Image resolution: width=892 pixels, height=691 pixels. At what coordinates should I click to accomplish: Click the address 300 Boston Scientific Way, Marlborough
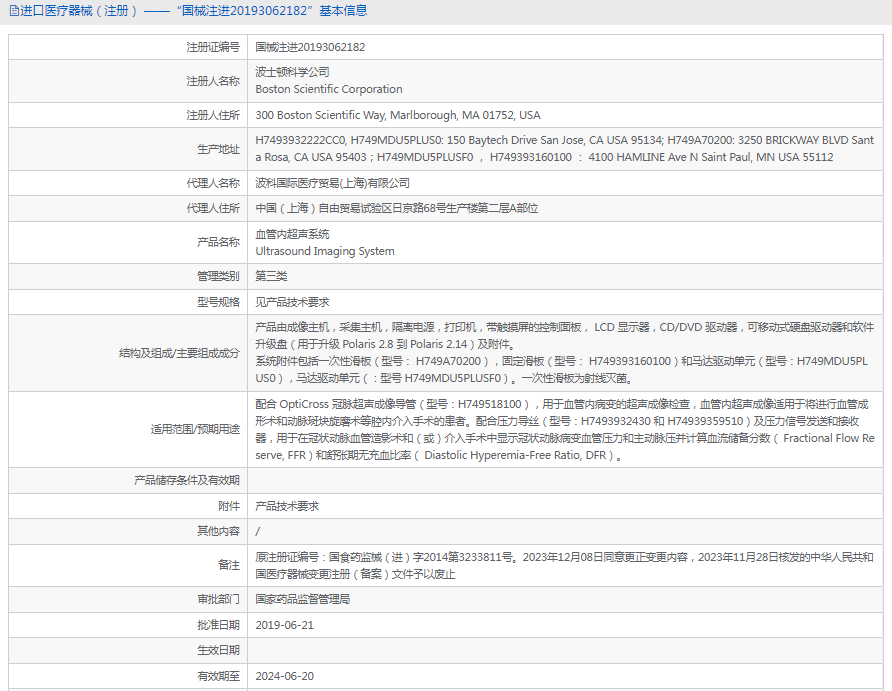(x=398, y=115)
